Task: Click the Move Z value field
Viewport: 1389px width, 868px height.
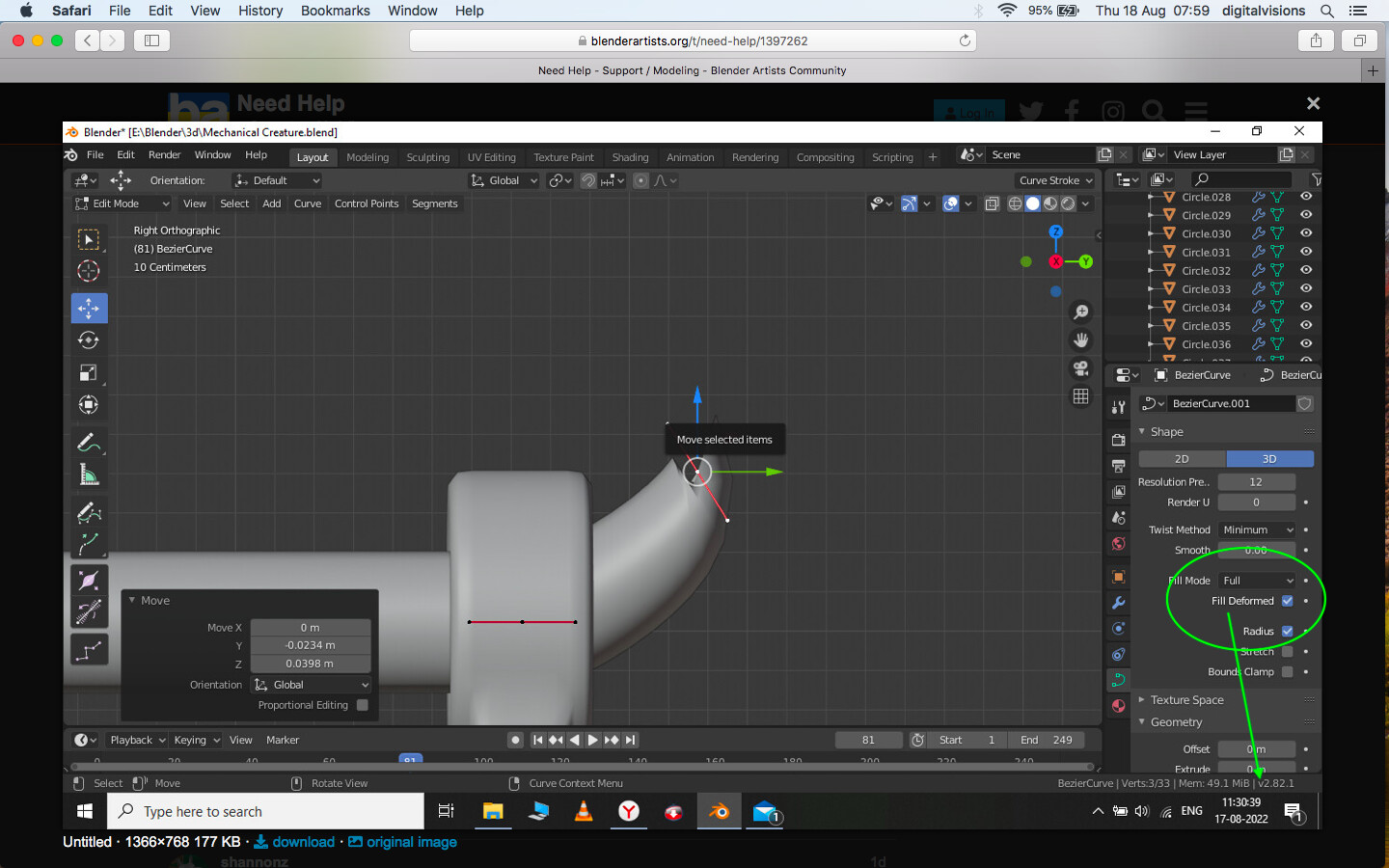Action: tap(310, 664)
